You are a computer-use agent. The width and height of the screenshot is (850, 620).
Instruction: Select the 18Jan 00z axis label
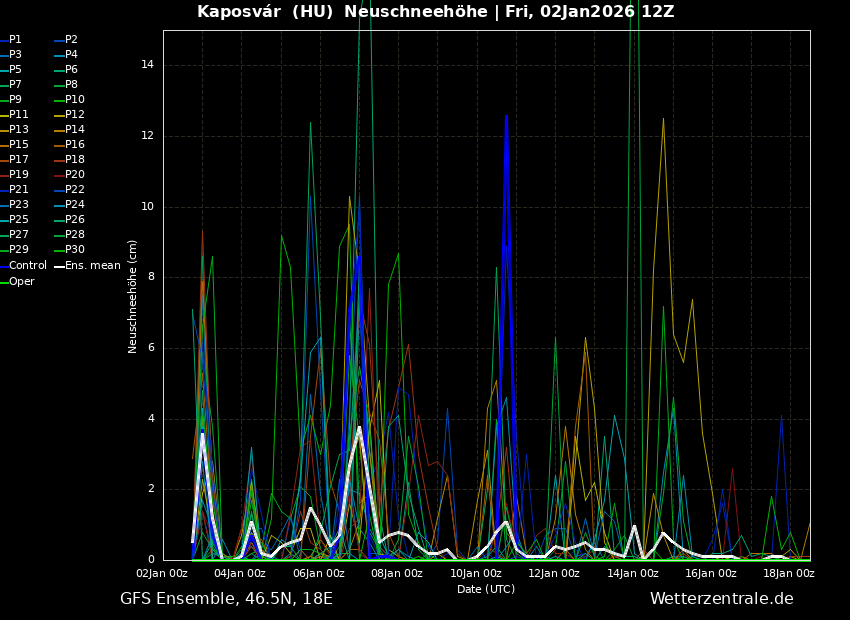788,574
